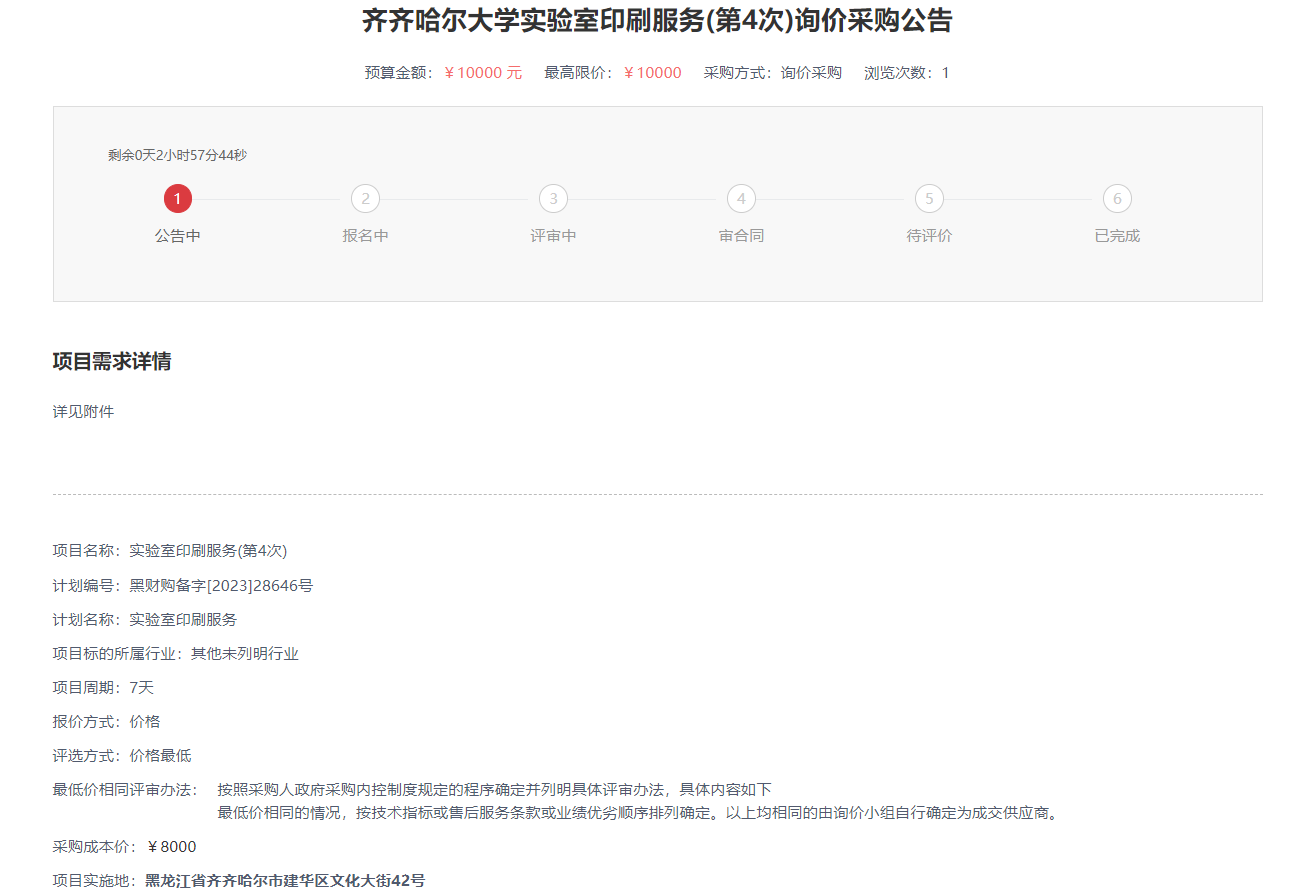
Task: Click the 项目需求详情 section heading
Action: tap(112, 362)
